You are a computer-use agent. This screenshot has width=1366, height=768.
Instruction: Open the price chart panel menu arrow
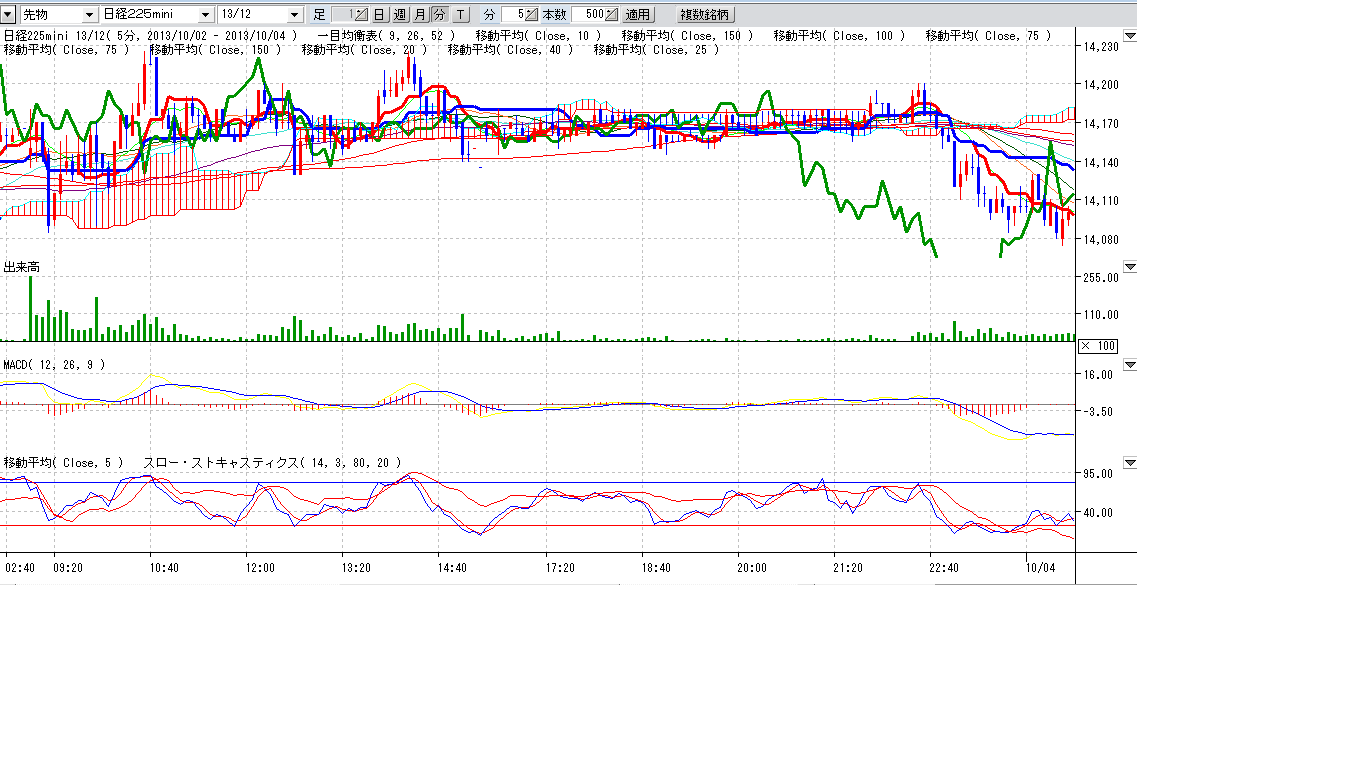click(x=1130, y=36)
